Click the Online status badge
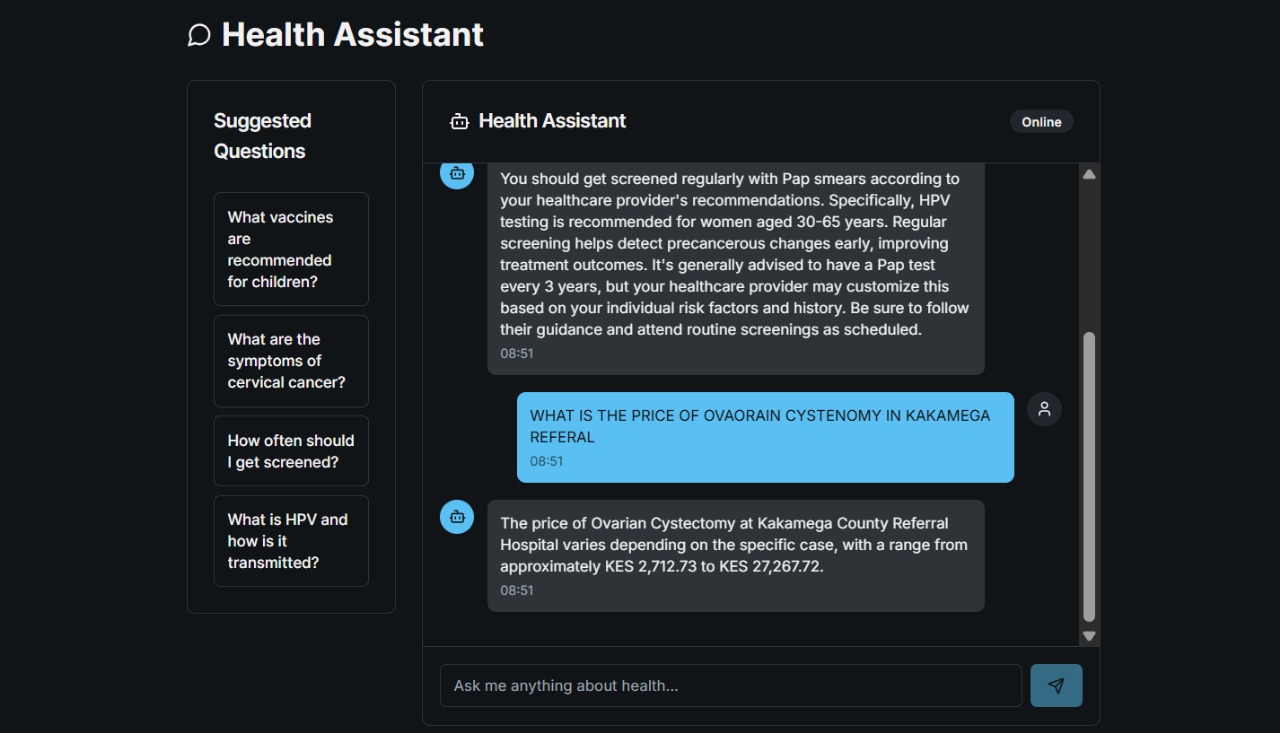 1041,122
